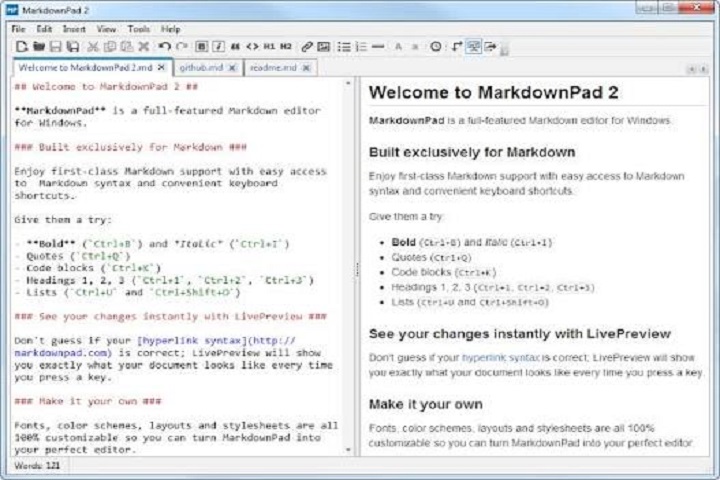Open the View menu

coord(106,29)
